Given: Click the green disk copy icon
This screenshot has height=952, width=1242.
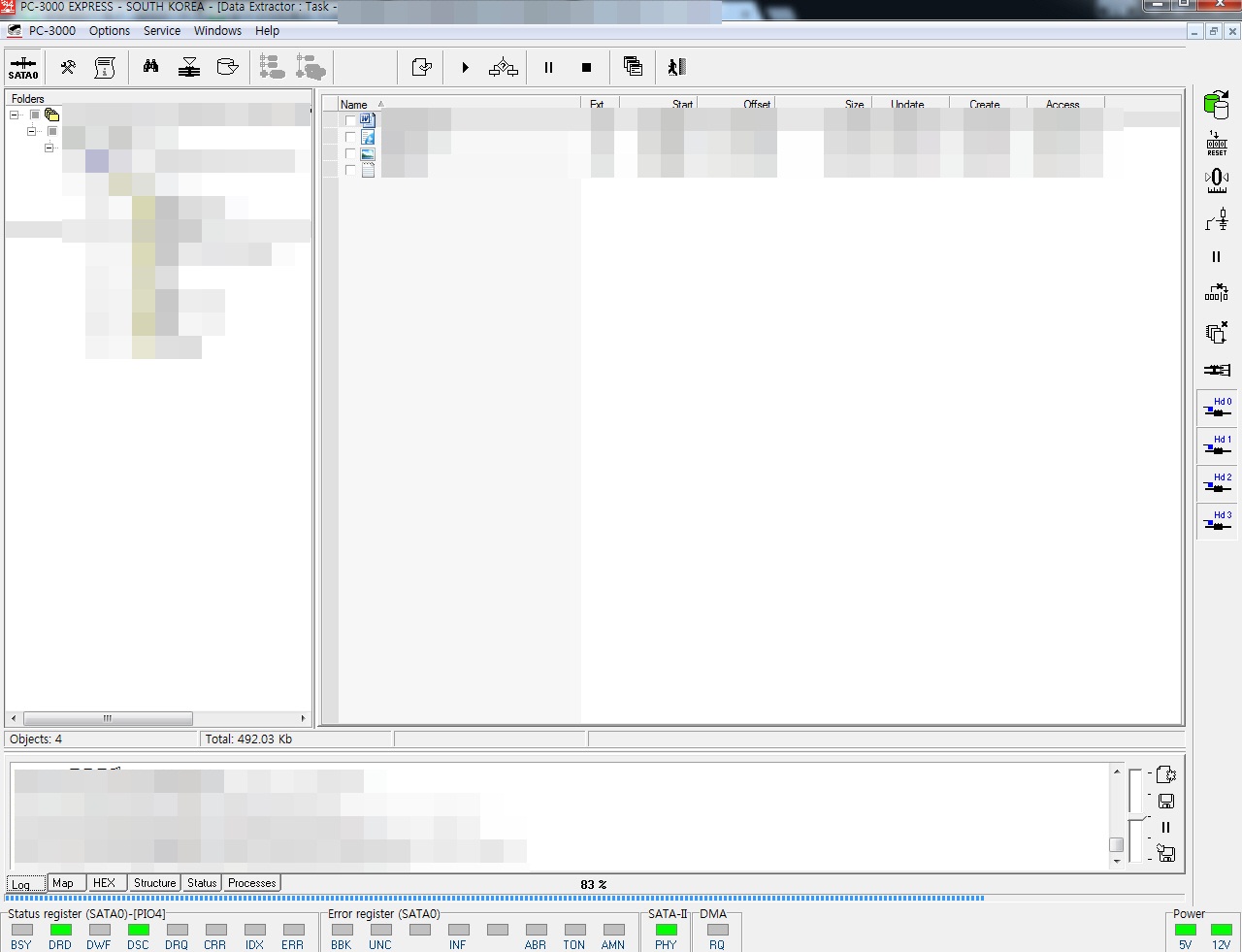Looking at the screenshot, I should coord(1216,104).
